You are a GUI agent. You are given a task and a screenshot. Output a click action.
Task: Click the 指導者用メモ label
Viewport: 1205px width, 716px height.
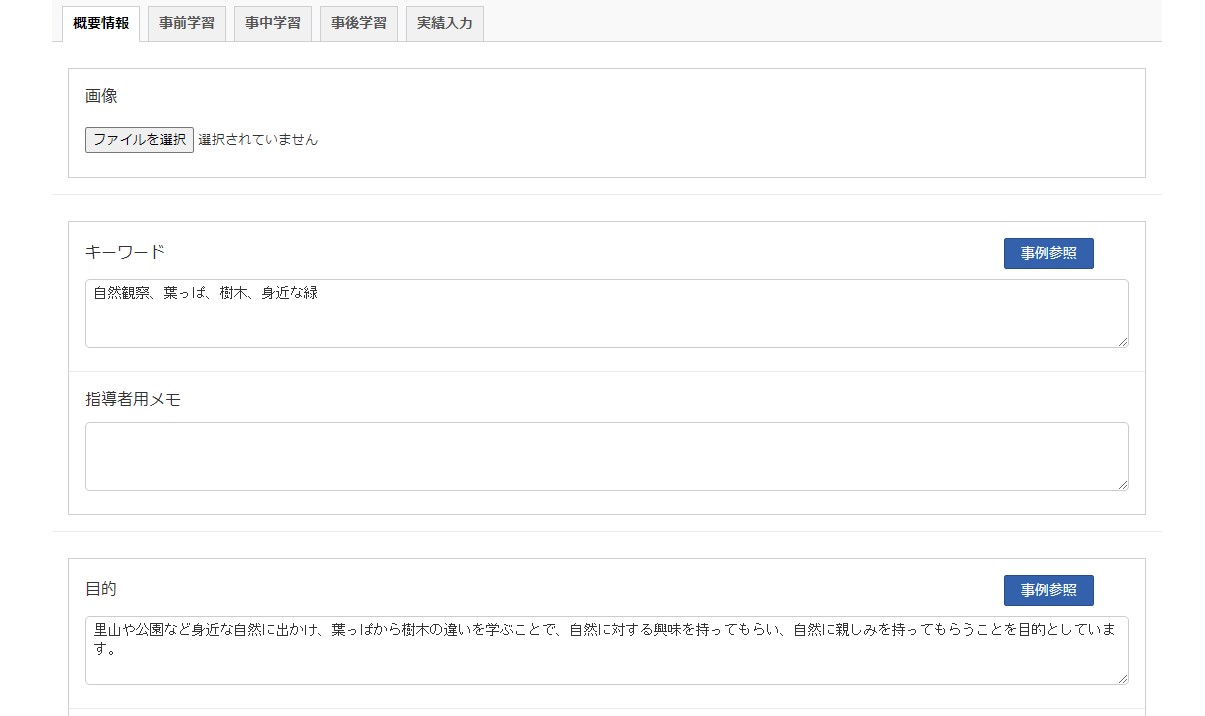coord(133,399)
